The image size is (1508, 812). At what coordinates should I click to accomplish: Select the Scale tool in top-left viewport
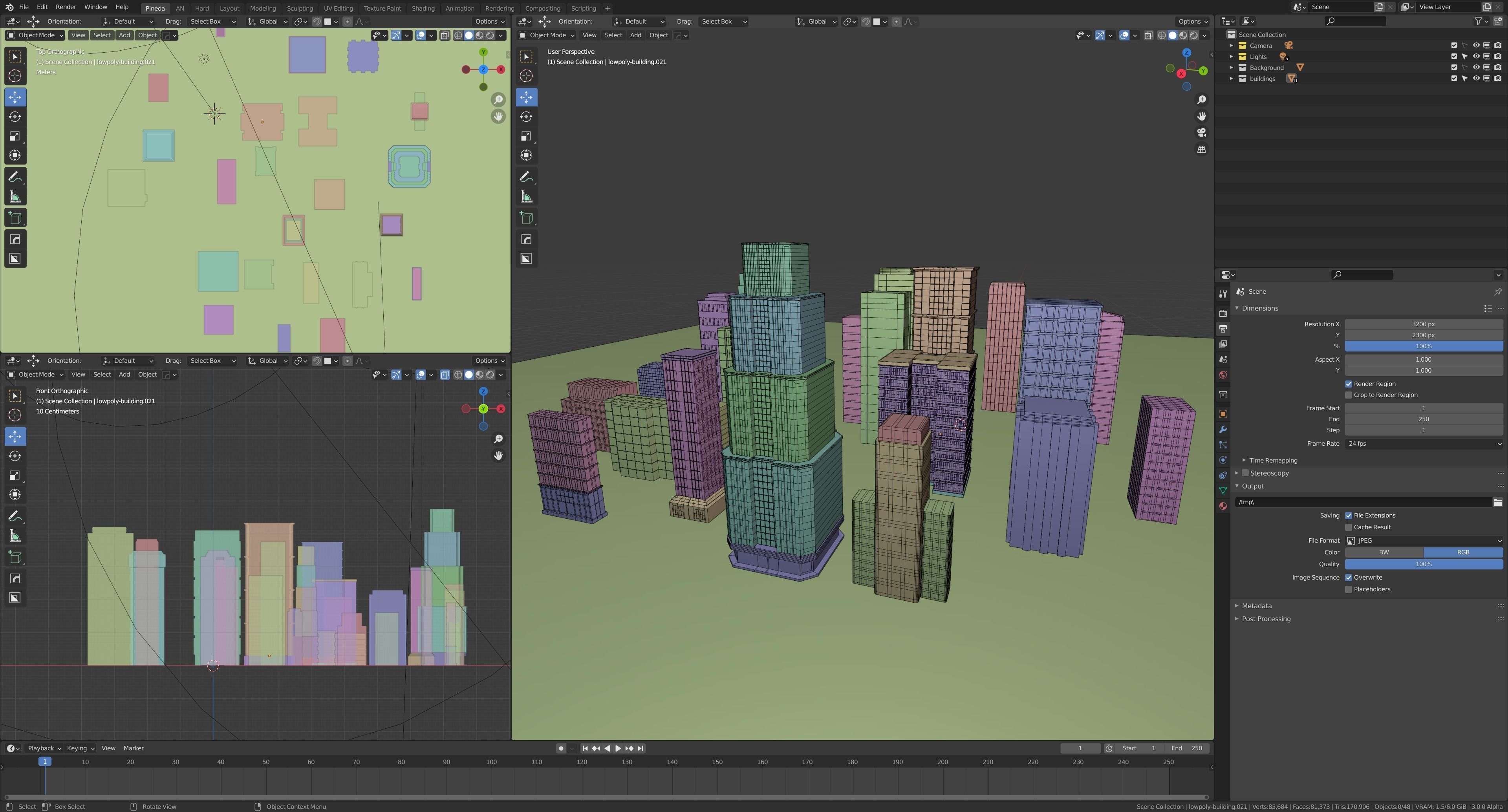point(15,136)
